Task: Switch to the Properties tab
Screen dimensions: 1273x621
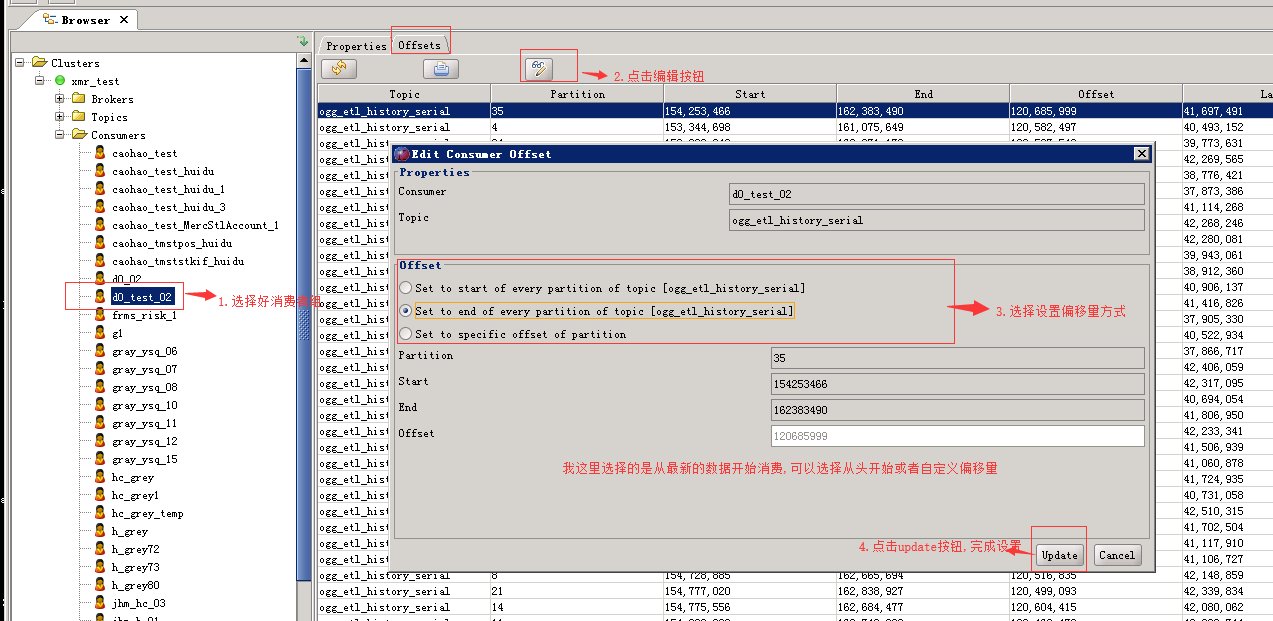Action: pos(355,46)
